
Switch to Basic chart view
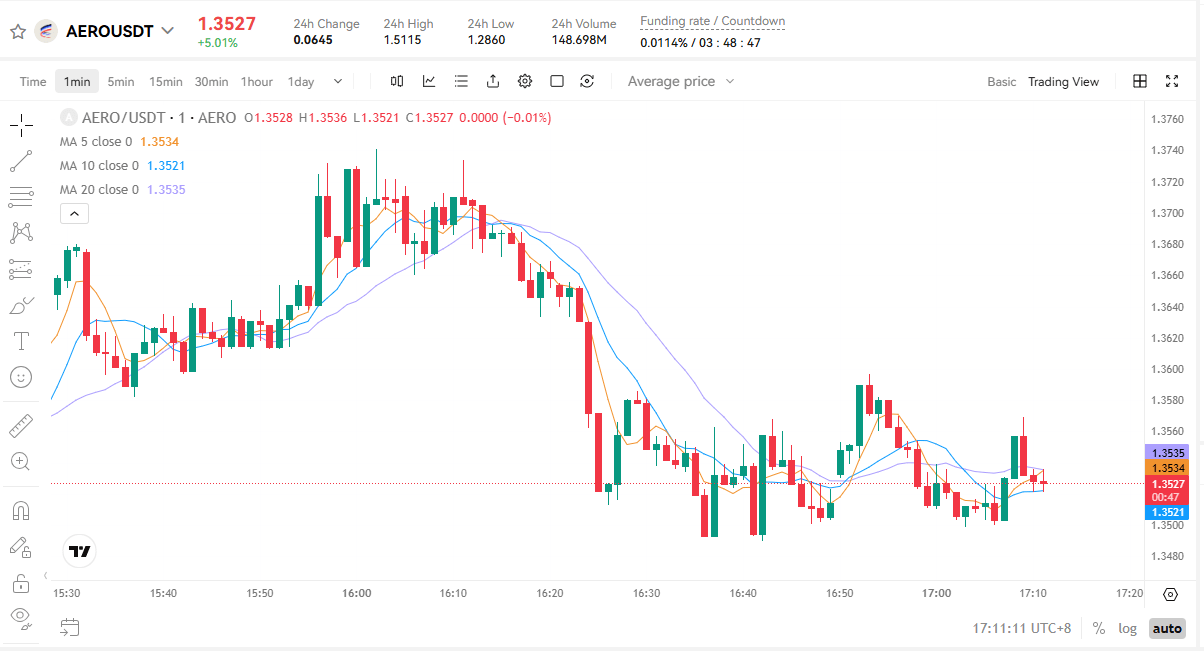pos(1001,82)
